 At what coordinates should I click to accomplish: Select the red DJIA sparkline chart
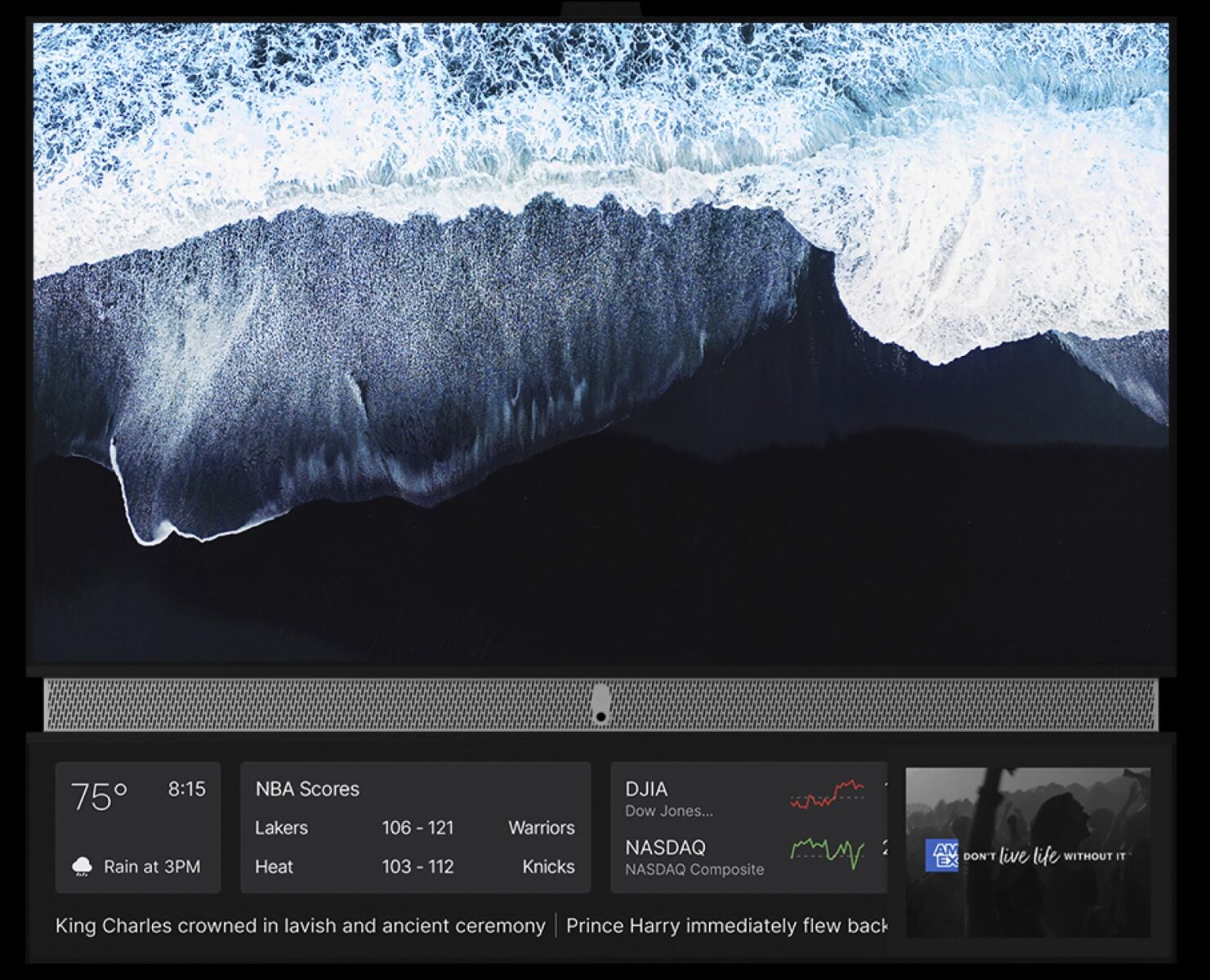pyautogui.click(x=827, y=795)
